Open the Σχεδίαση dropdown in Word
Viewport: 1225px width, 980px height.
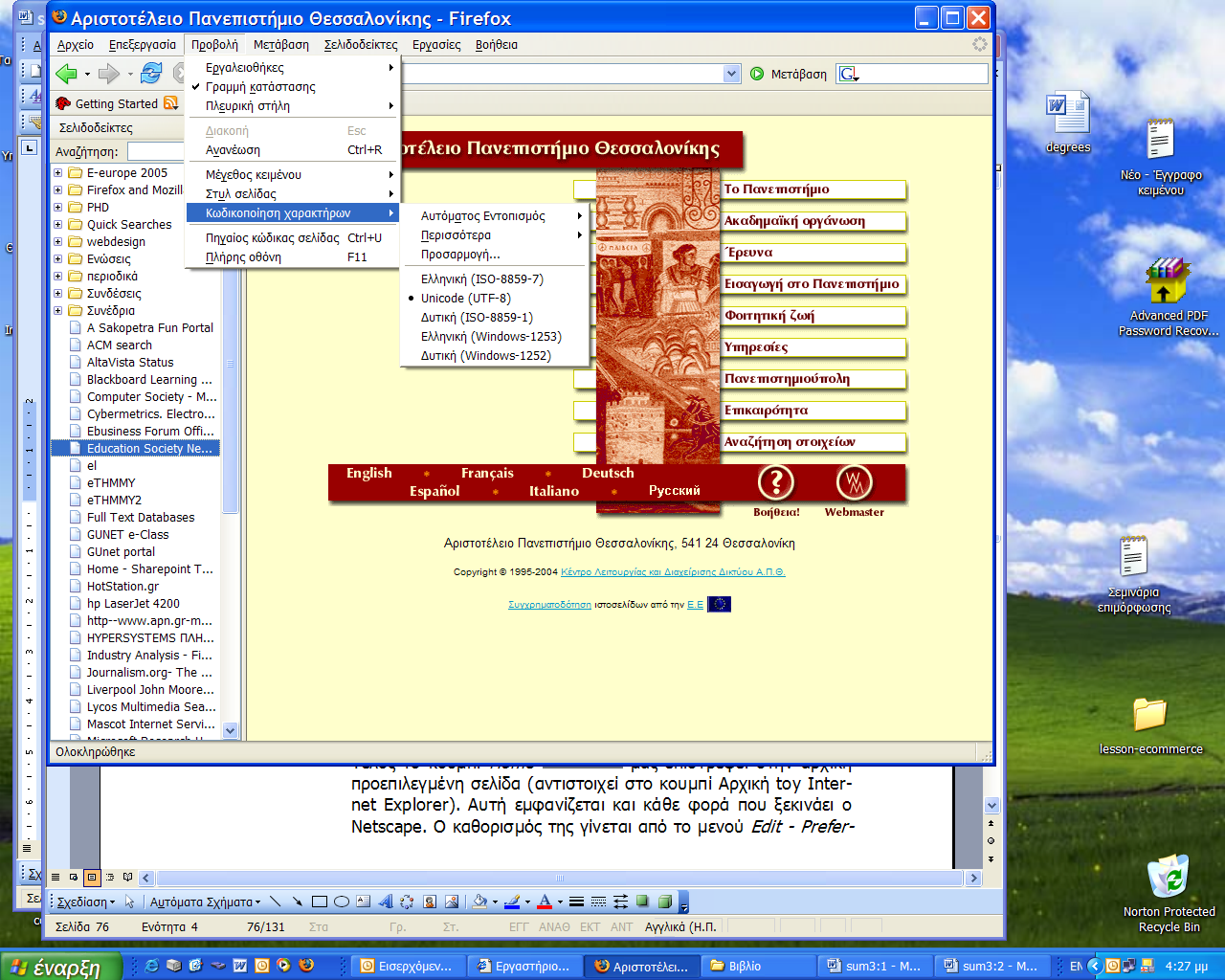(x=85, y=902)
